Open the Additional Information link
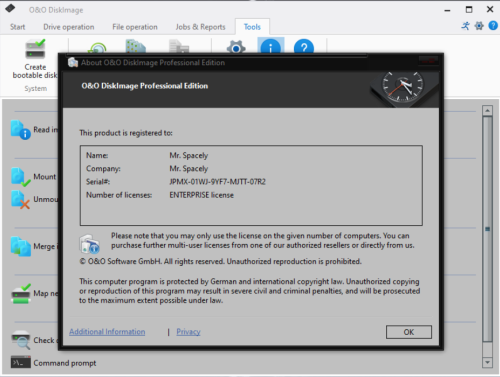 click(x=107, y=332)
